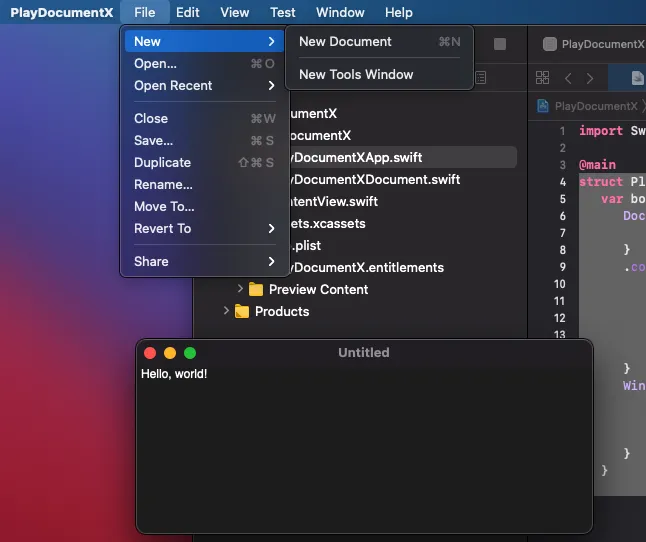This screenshot has width=646, height=542.
Task: Expand the Products folder
Action: pos(226,311)
